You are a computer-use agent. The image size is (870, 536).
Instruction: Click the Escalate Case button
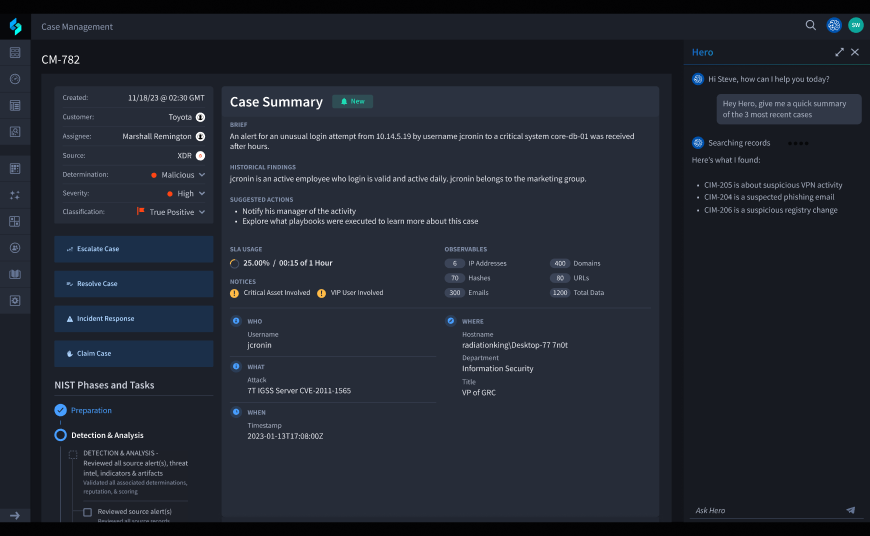pos(133,249)
